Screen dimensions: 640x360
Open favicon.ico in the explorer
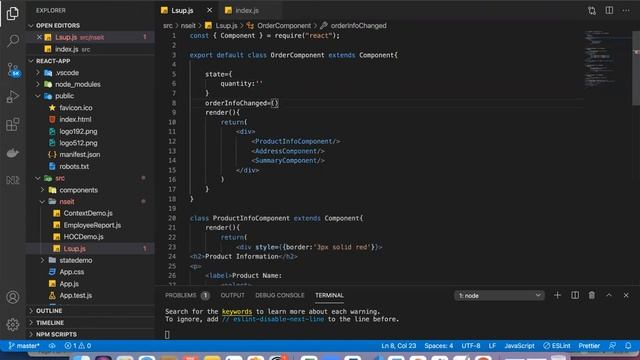pyautogui.click(x=76, y=108)
